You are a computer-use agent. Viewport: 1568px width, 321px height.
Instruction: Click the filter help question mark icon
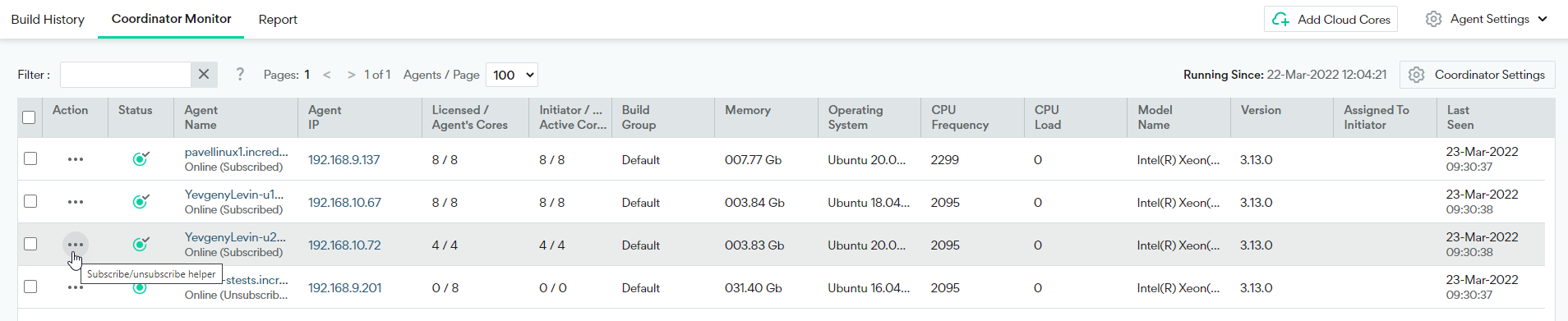point(240,75)
